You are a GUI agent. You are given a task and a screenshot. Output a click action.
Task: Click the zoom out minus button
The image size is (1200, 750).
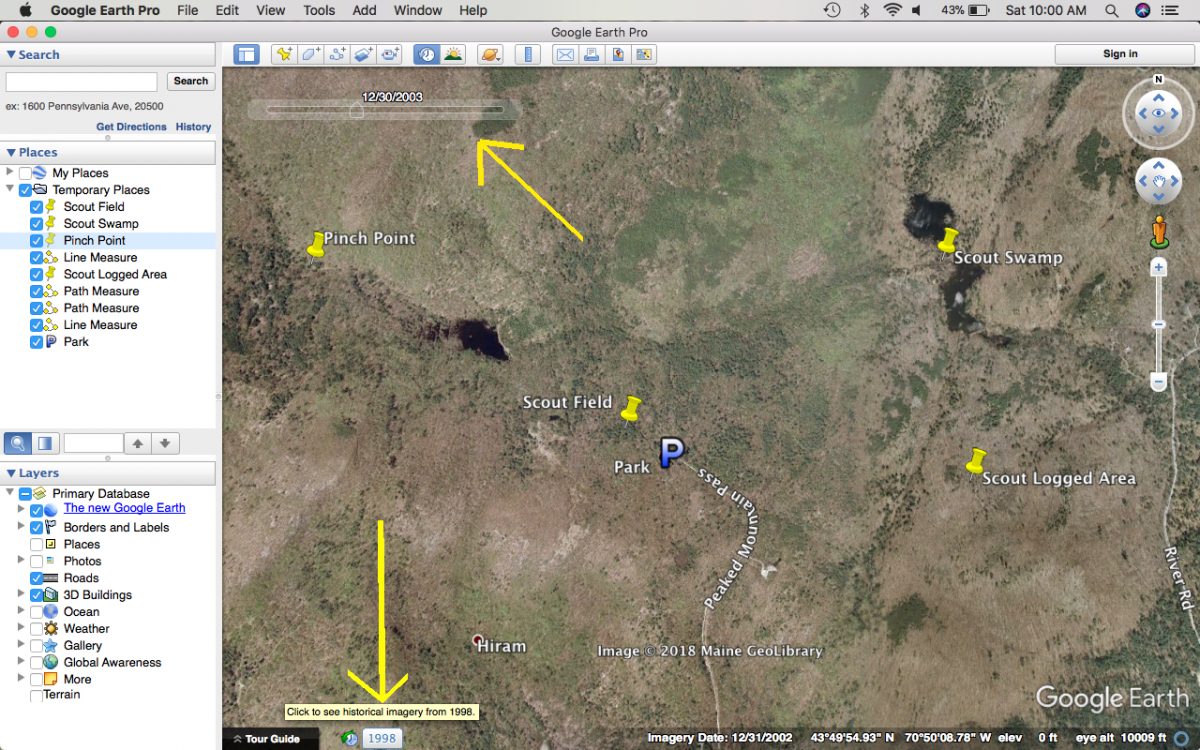click(1159, 381)
